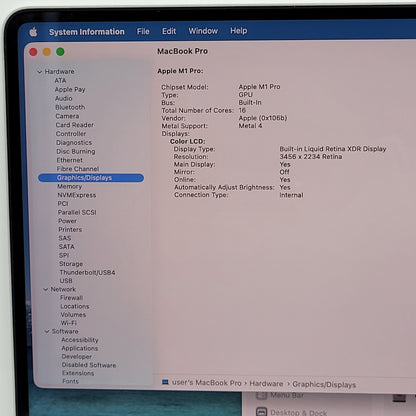
Task: Open the Help menu
Action: [239, 31]
